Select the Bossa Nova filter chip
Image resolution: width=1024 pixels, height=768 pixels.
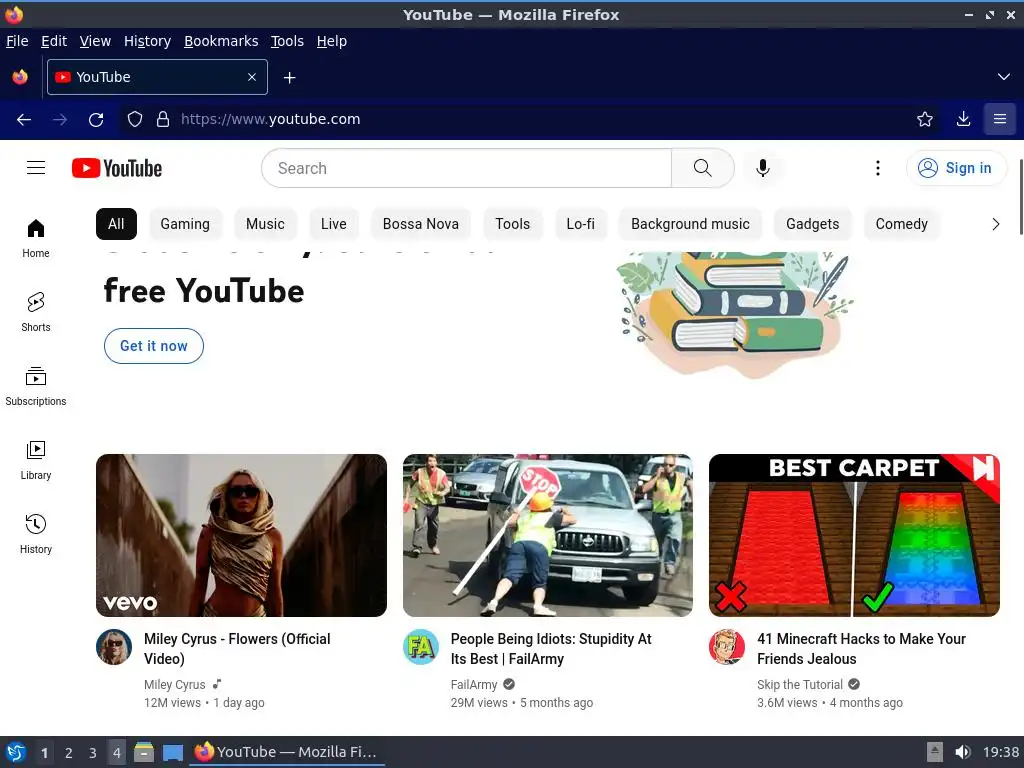[x=421, y=224]
